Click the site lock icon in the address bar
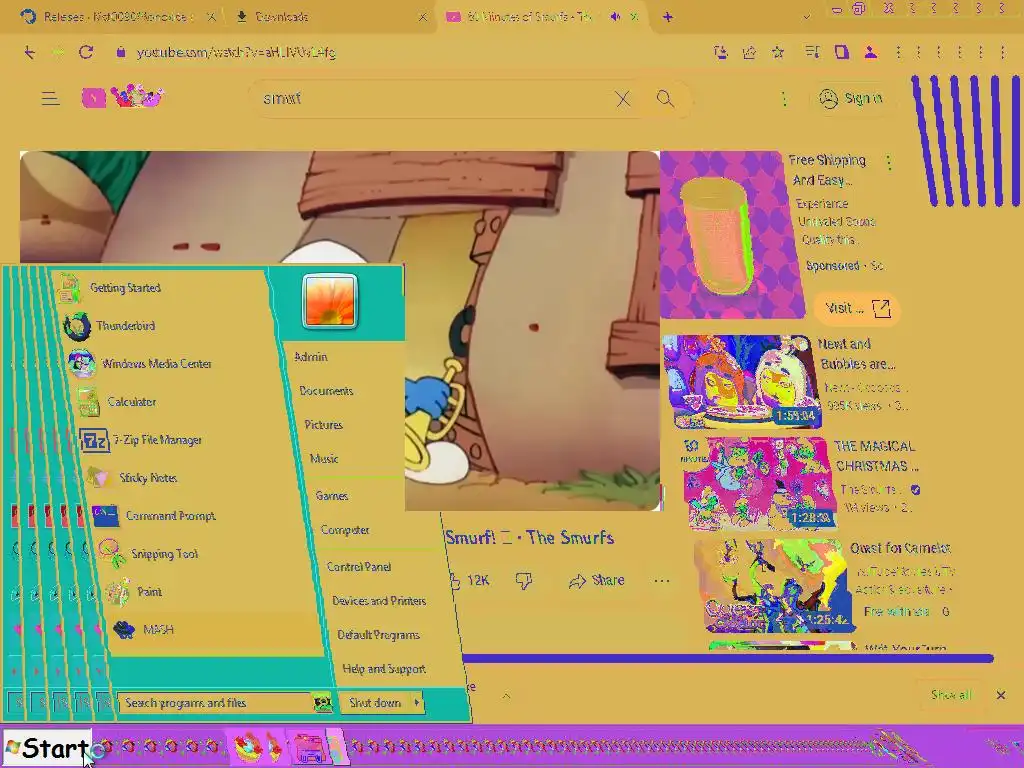 (120, 53)
